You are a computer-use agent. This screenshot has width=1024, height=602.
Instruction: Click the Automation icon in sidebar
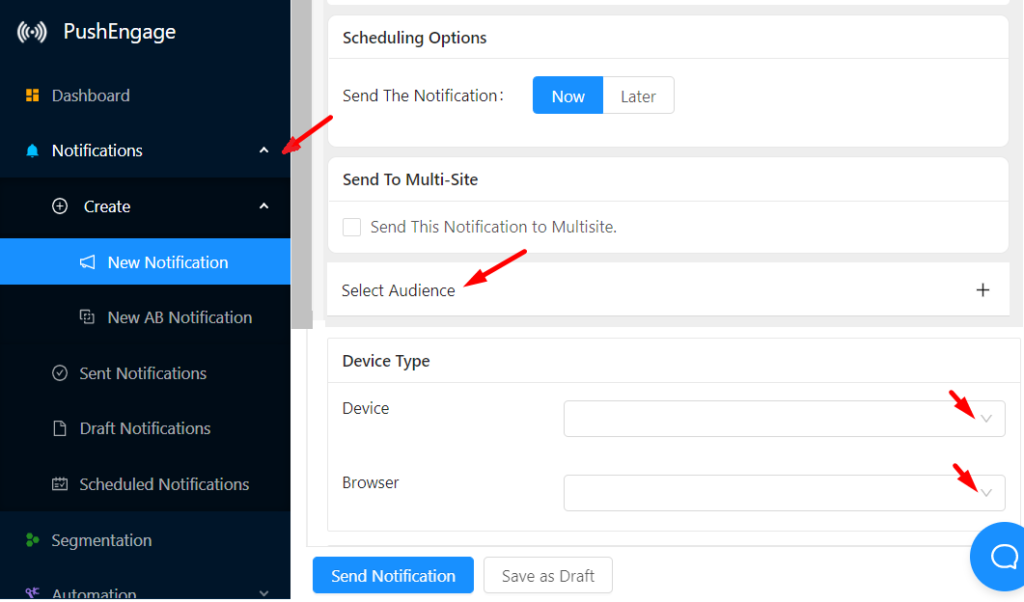coord(32,592)
